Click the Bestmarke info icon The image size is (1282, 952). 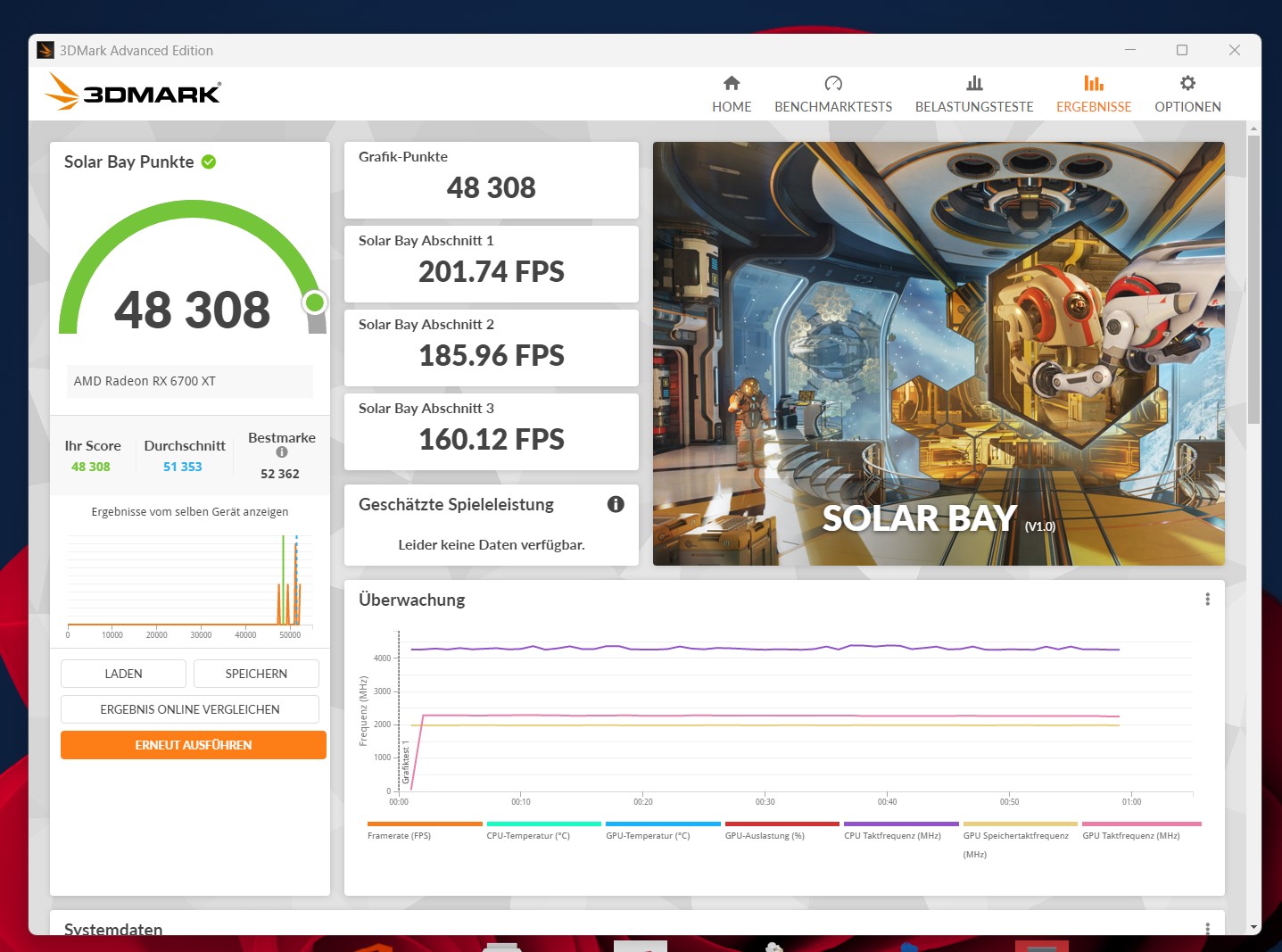click(282, 452)
